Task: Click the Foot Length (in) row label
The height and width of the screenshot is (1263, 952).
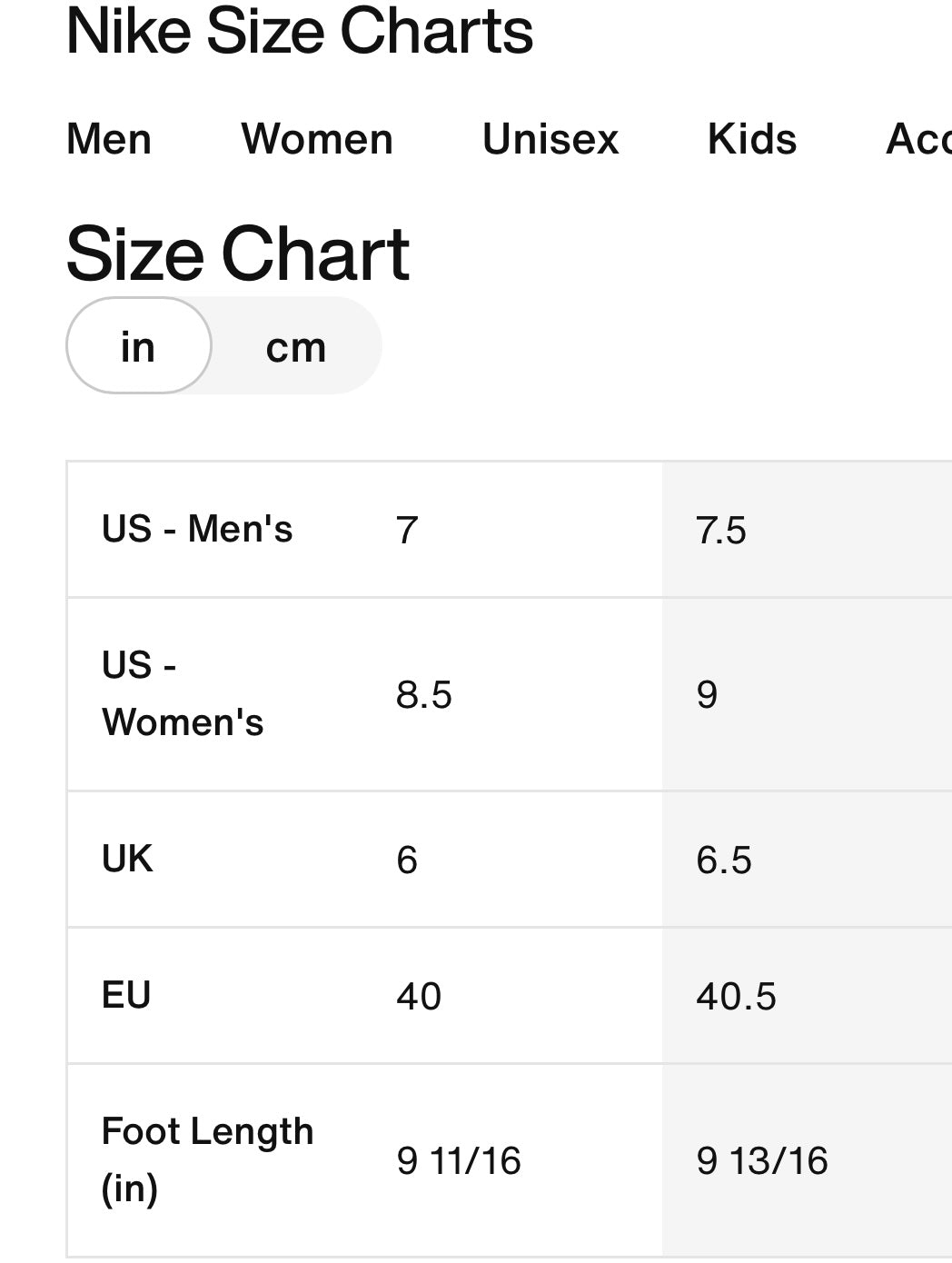Action: [207, 1159]
